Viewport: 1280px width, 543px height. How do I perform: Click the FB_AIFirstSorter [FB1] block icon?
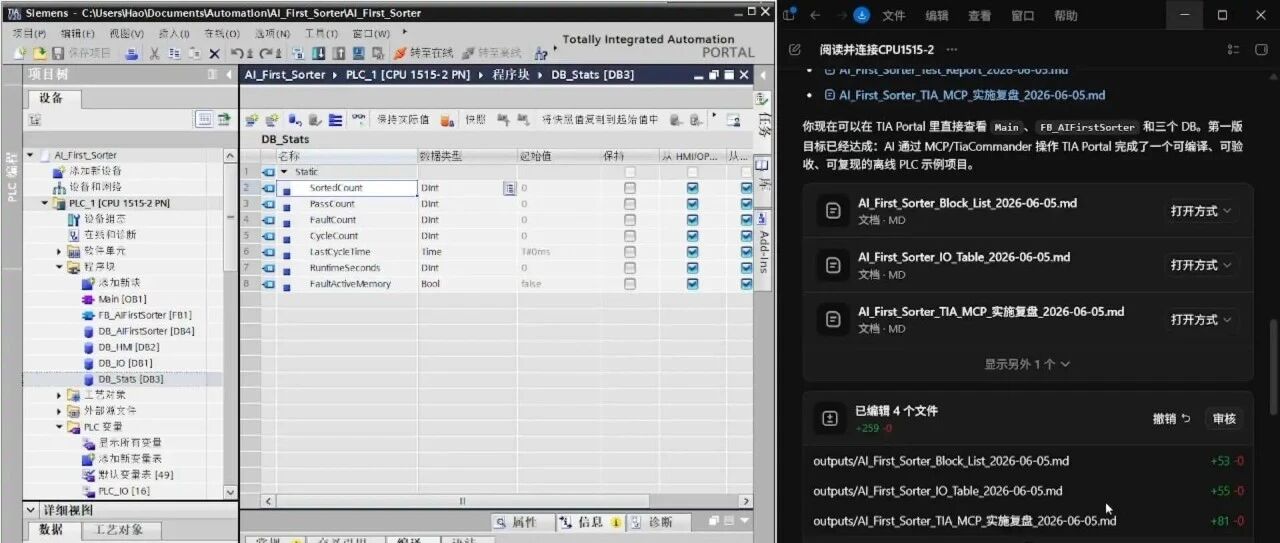tap(88, 315)
